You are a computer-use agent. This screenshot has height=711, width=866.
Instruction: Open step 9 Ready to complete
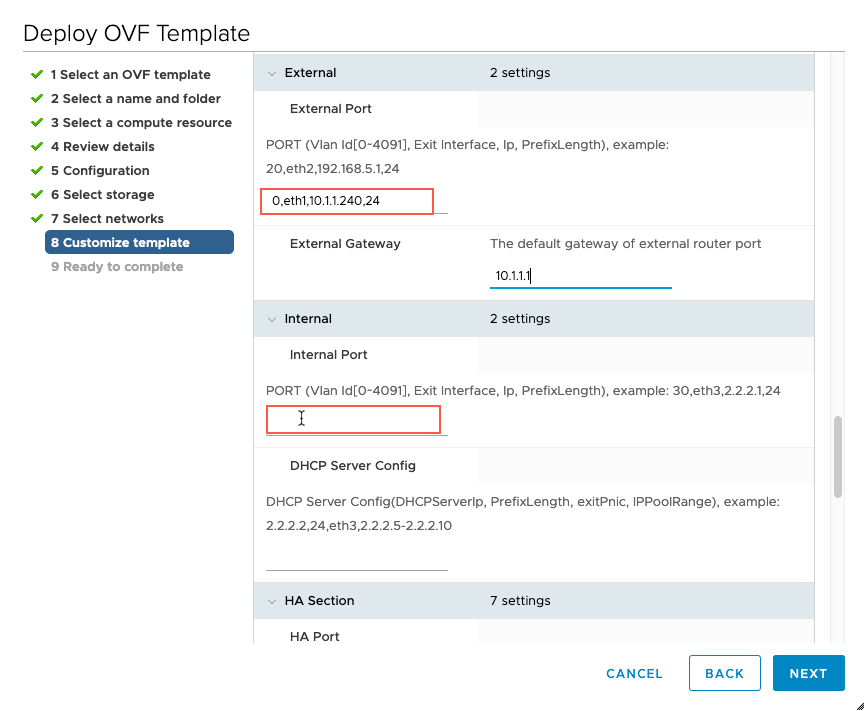click(x=117, y=266)
